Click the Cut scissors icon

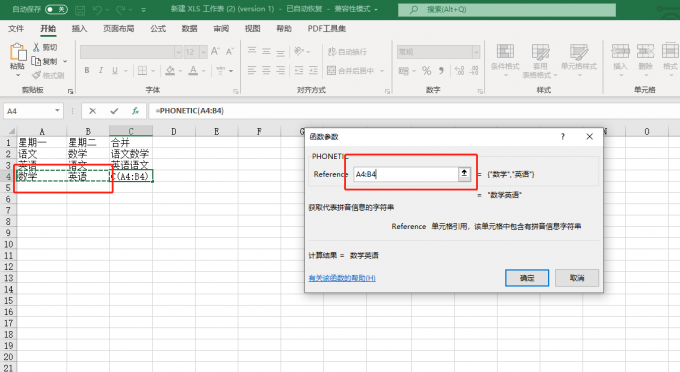[x=36, y=47]
